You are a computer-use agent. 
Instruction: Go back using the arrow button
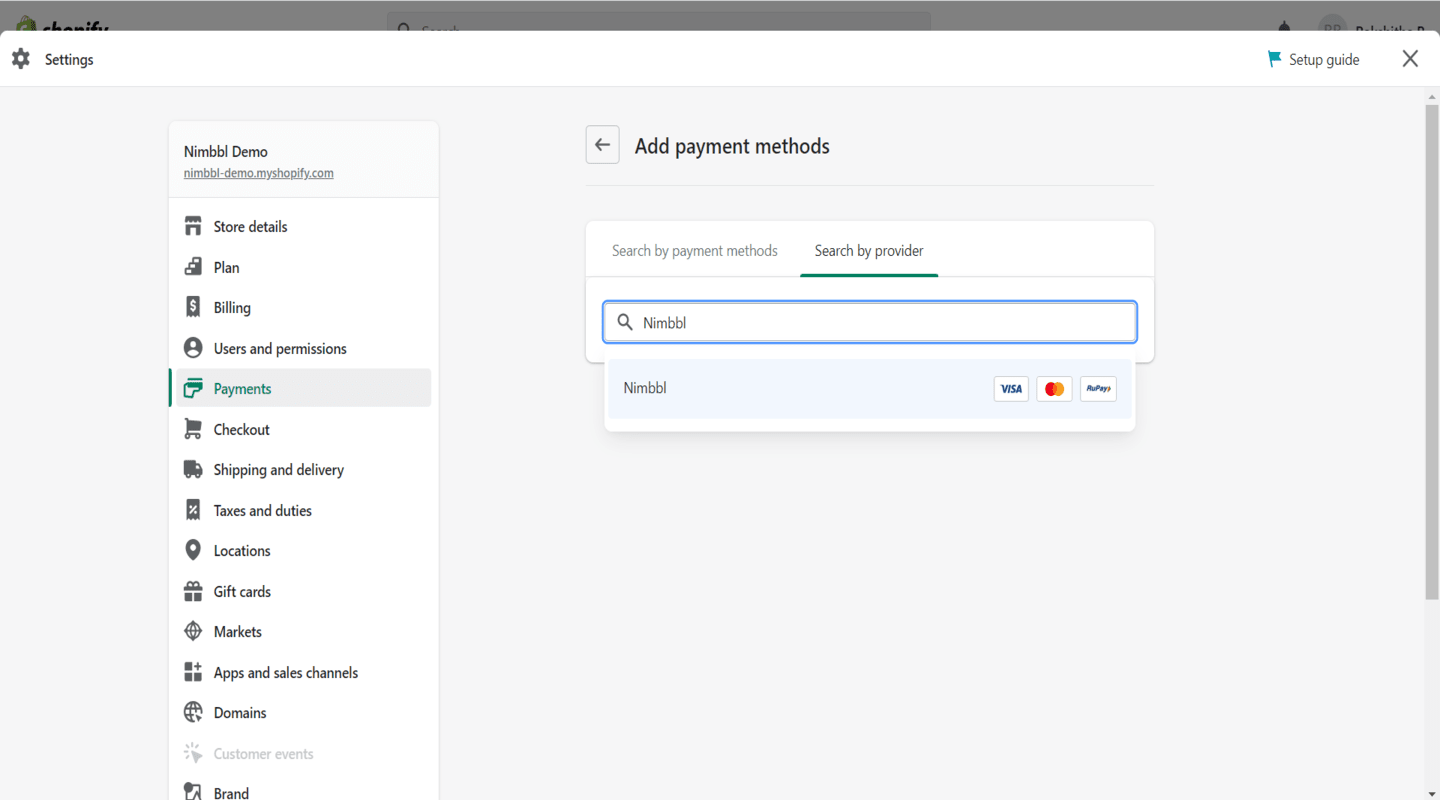(602, 145)
